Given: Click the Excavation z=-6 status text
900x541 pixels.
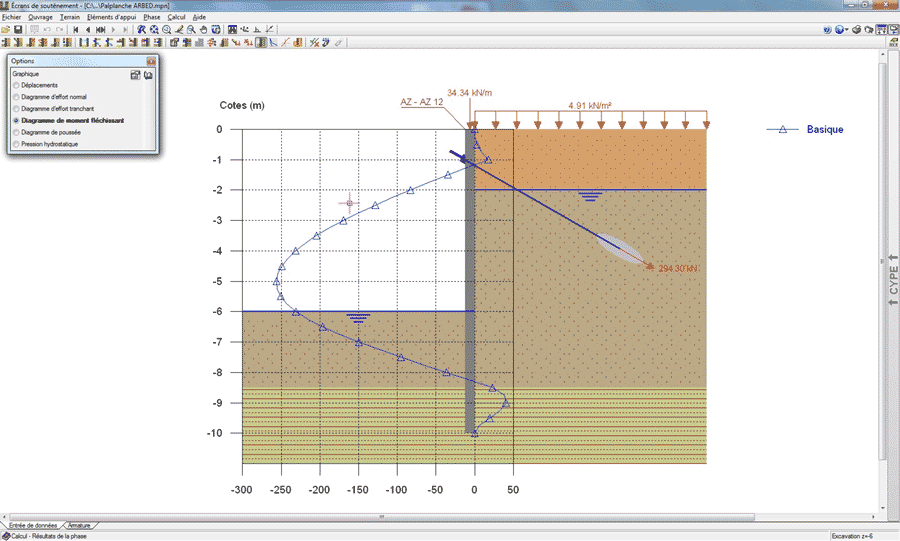Looking at the screenshot, I should [852, 536].
